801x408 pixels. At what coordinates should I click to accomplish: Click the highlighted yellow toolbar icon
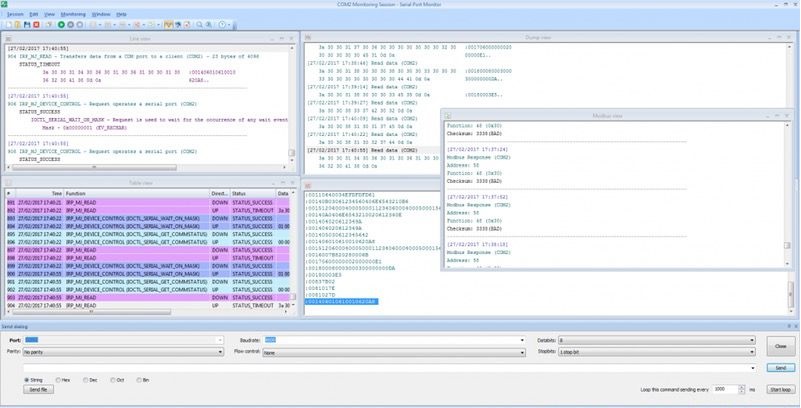[169, 25]
